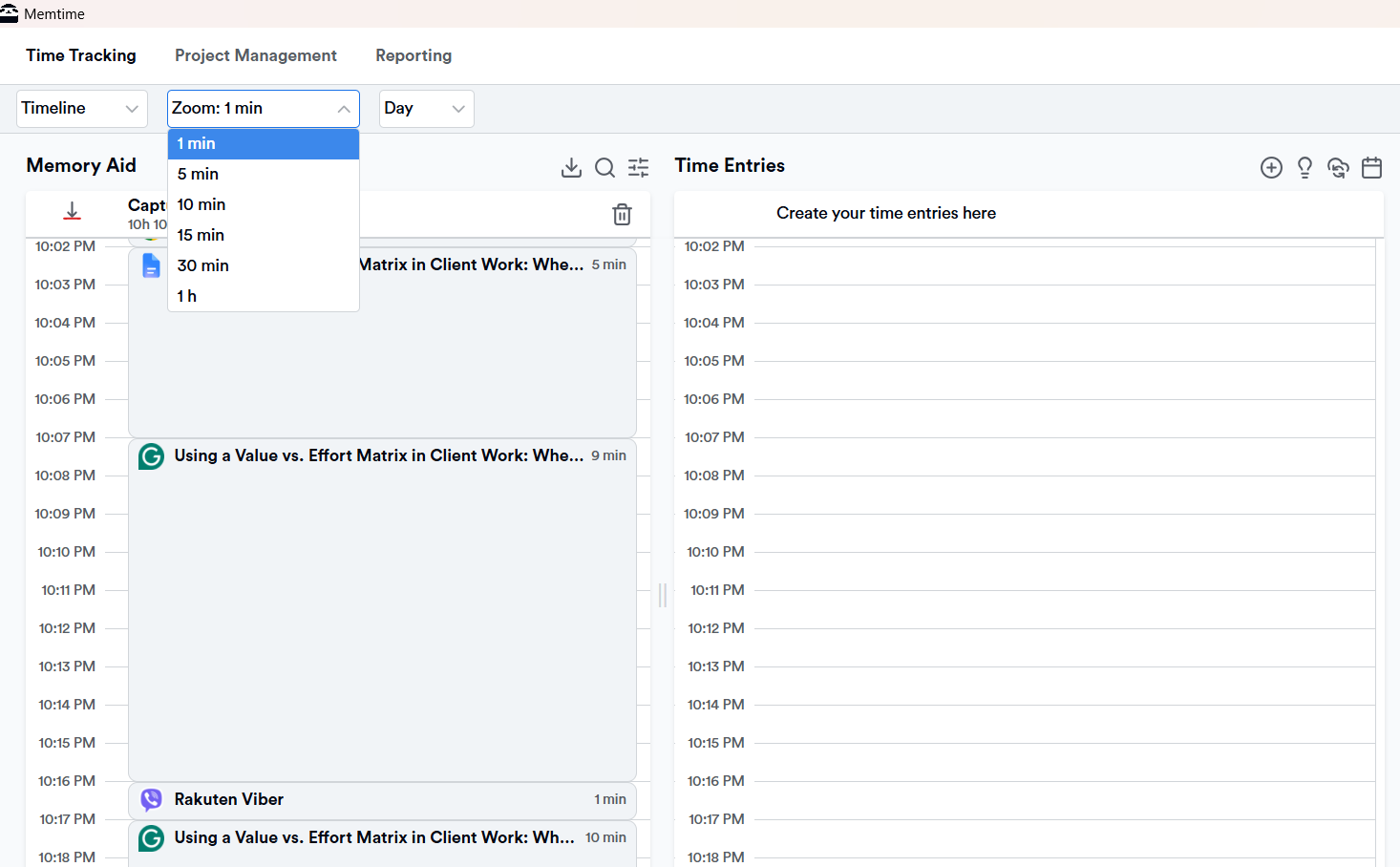Choose 15 min zoom level

click(264, 235)
